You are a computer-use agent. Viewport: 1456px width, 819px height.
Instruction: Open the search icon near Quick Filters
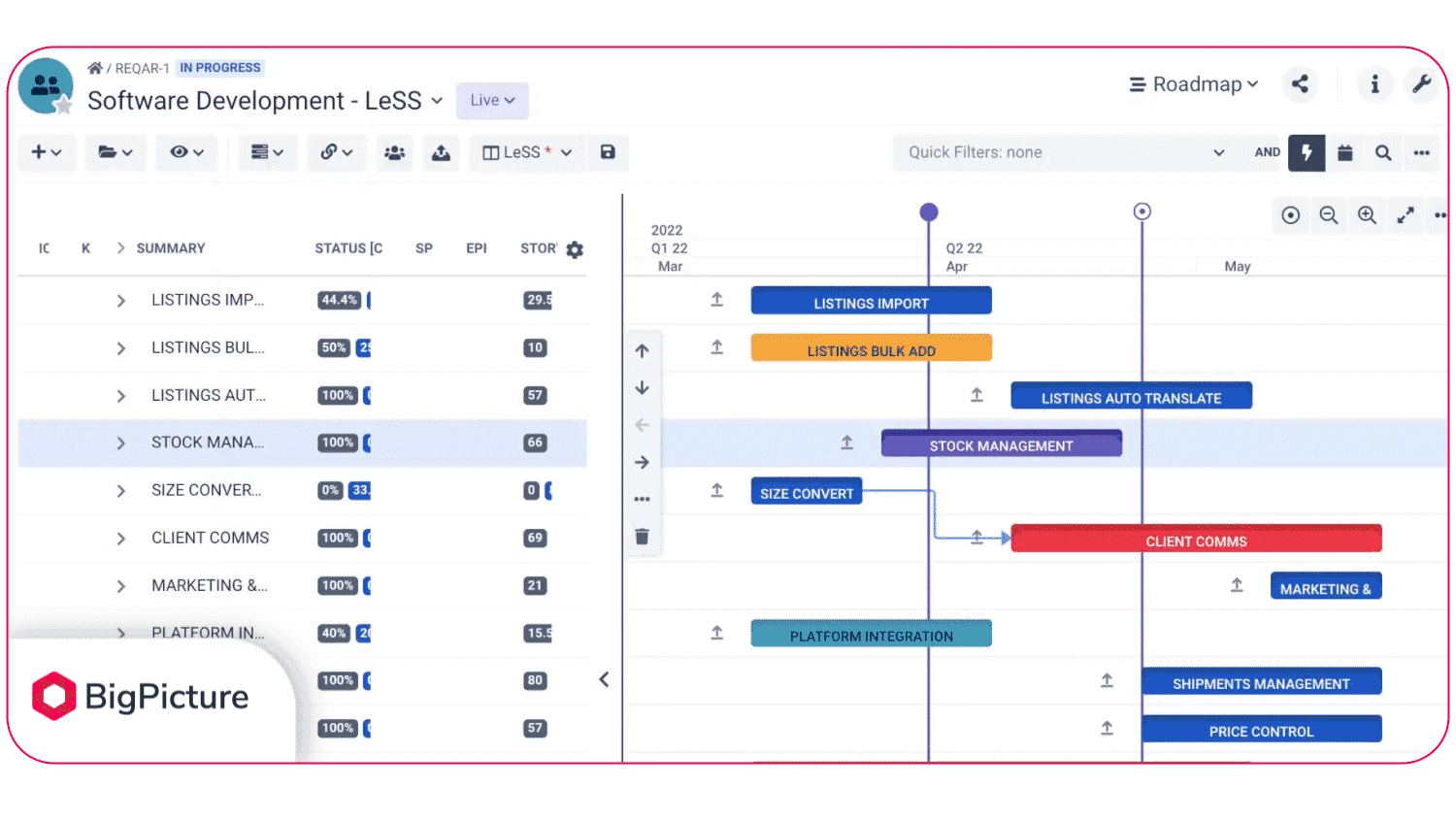pyautogui.click(x=1382, y=152)
